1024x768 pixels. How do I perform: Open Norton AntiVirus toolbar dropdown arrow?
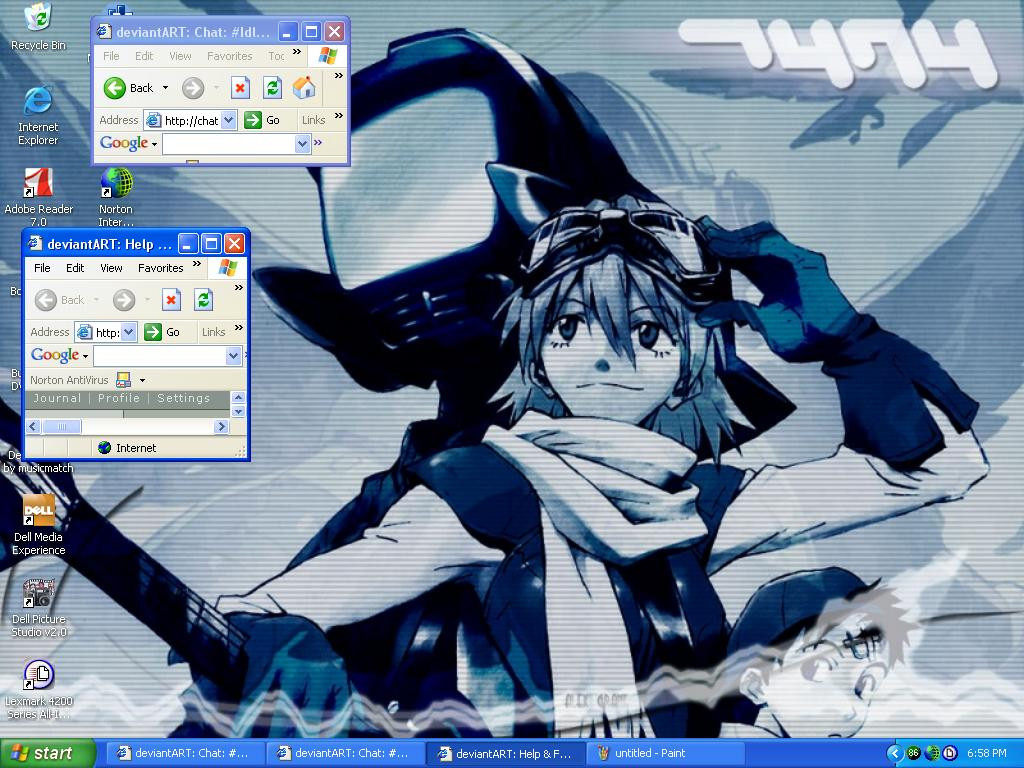(142, 380)
